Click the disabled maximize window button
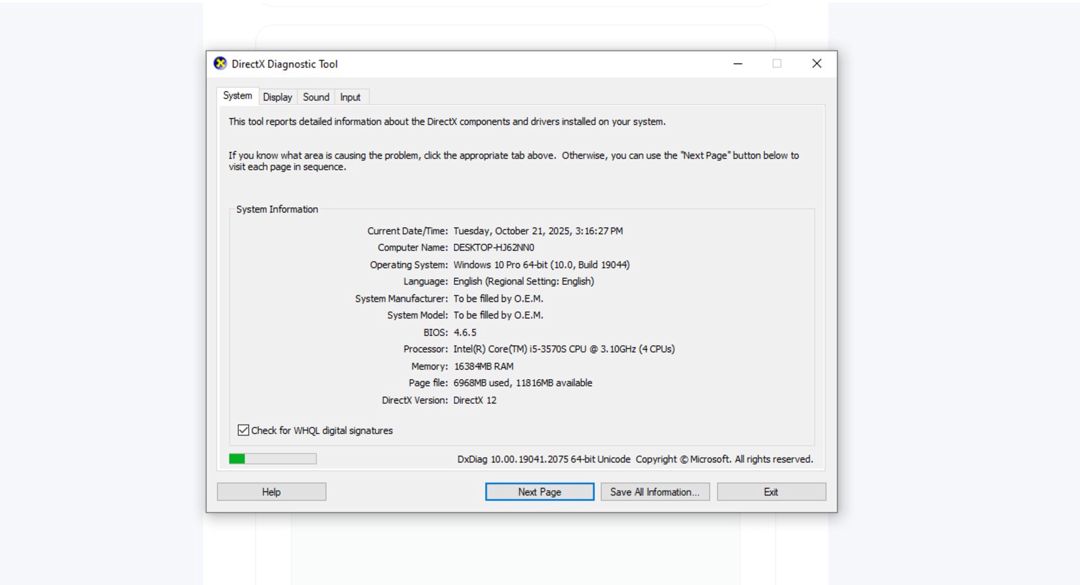The width and height of the screenshot is (1080, 585). point(777,63)
